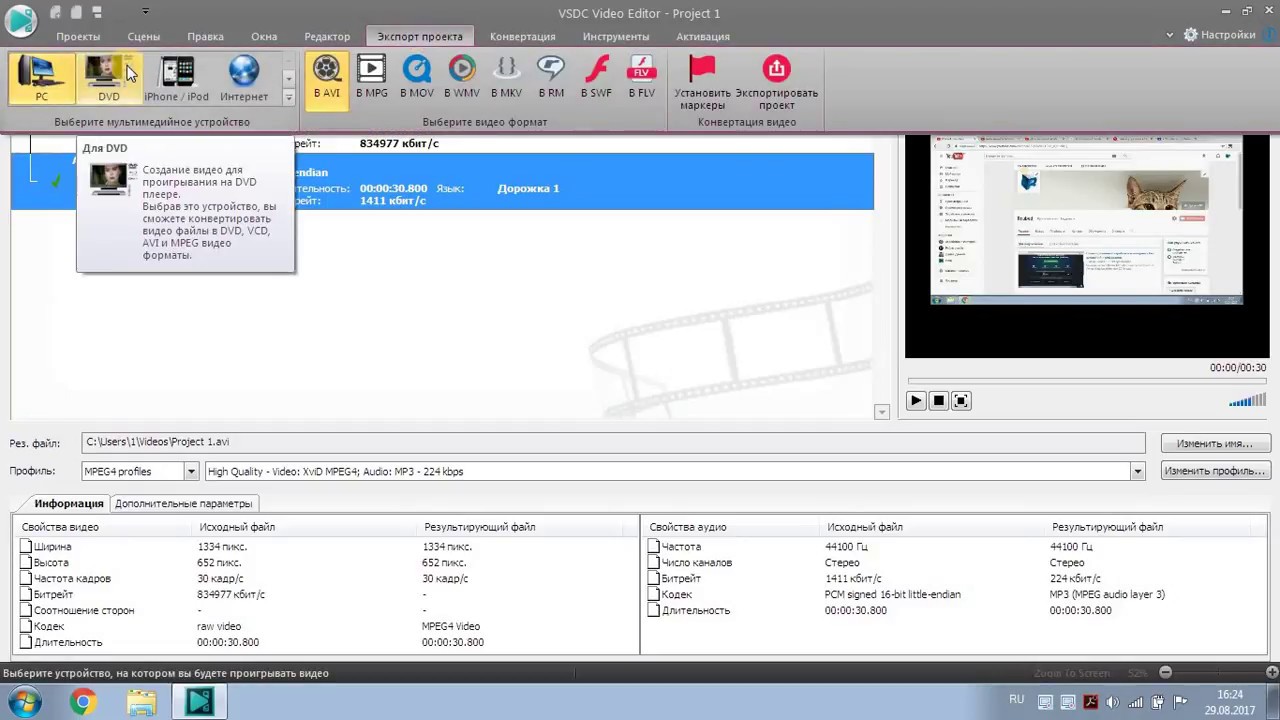The width and height of the screenshot is (1280, 720).
Task: Open the Редактор tab
Action: (x=327, y=36)
